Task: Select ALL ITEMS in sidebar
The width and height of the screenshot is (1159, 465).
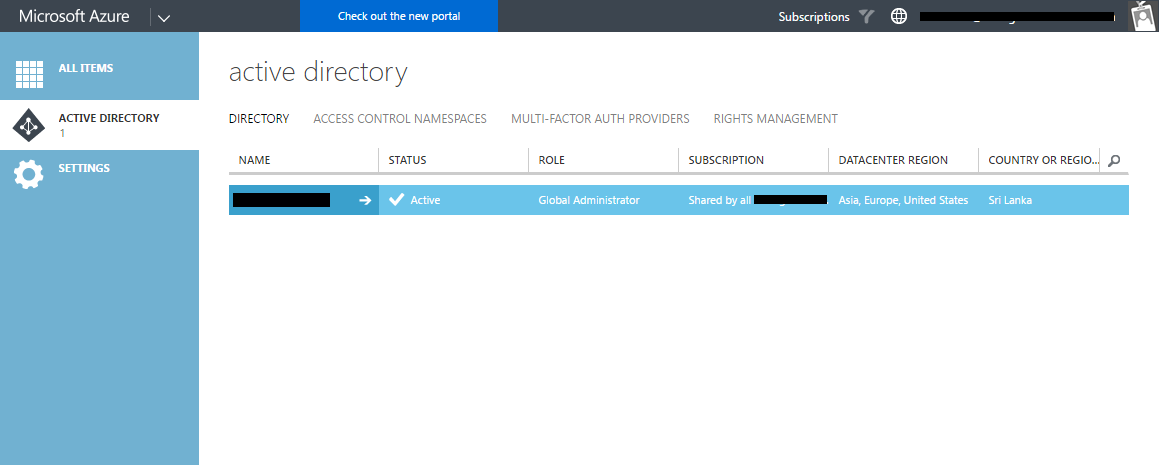Action: (x=86, y=68)
